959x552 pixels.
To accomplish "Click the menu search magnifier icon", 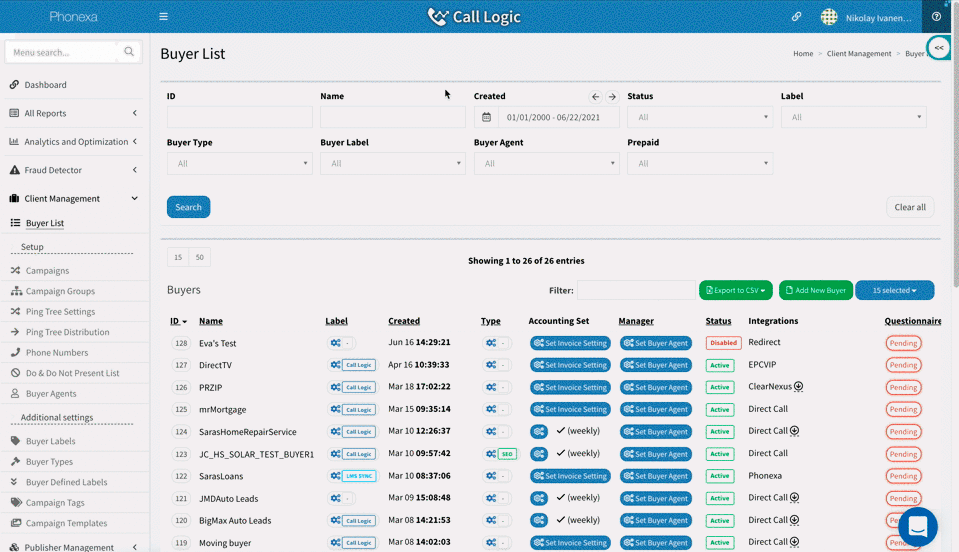I will tap(129, 52).
